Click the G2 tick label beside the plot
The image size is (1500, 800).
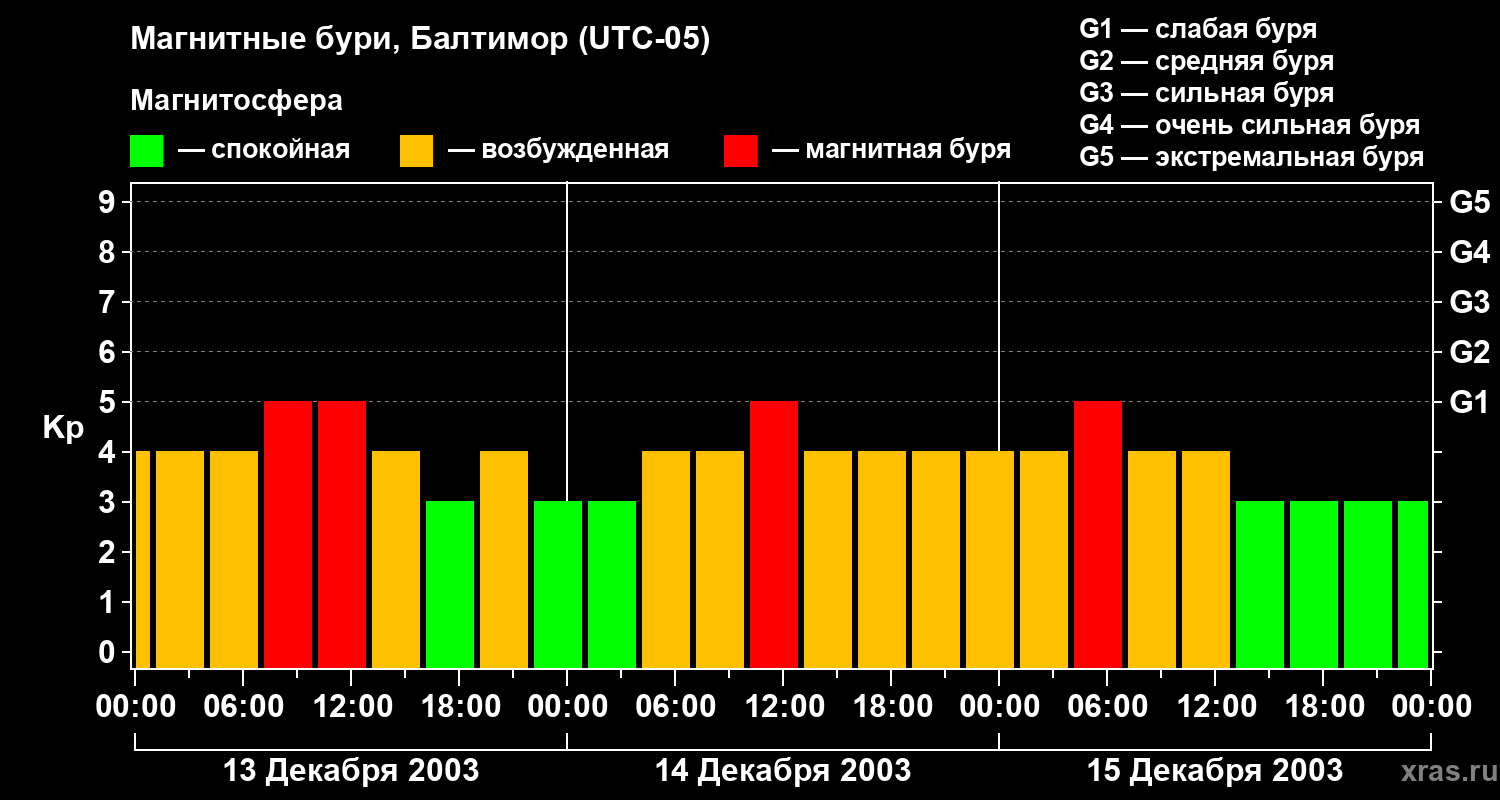tap(1470, 352)
